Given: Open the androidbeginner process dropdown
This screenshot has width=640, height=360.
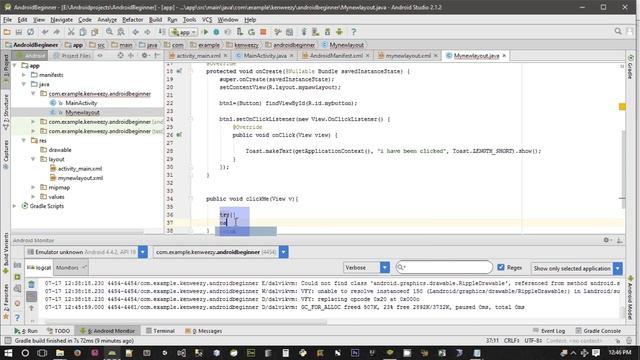Looking at the screenshot, I should [284, 252].
